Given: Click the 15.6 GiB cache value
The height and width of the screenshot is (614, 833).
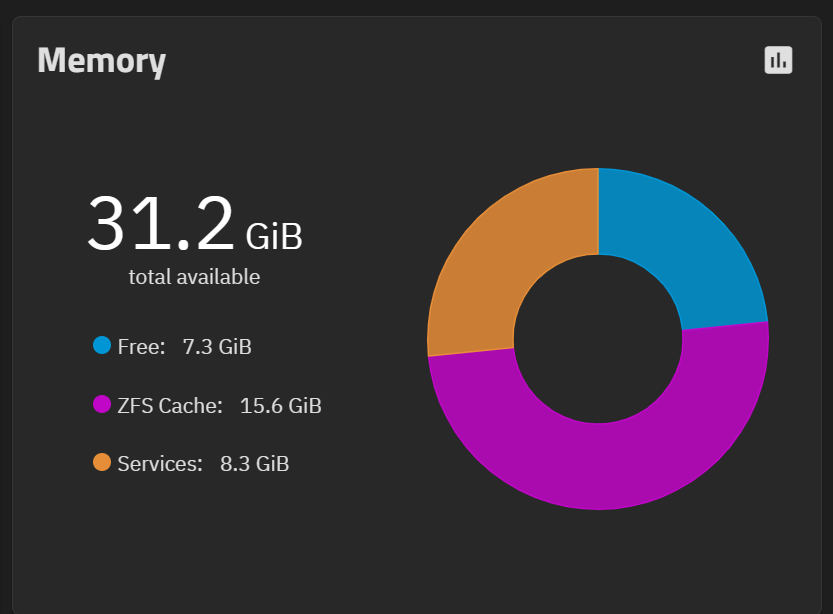Looking at the screenshot, I should (280, 406).
